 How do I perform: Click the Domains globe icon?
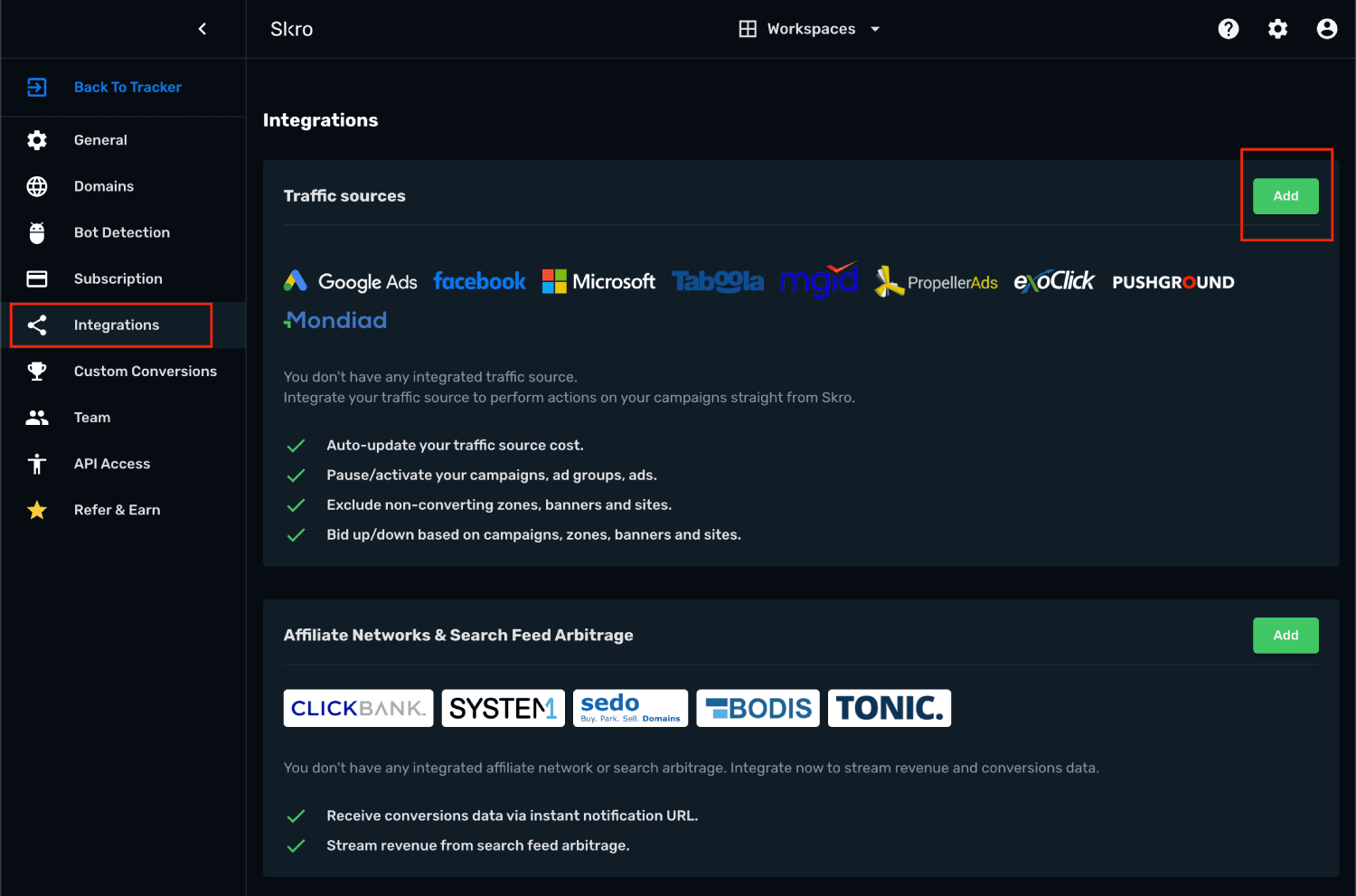pyautogui.click(x=37, y=186)
